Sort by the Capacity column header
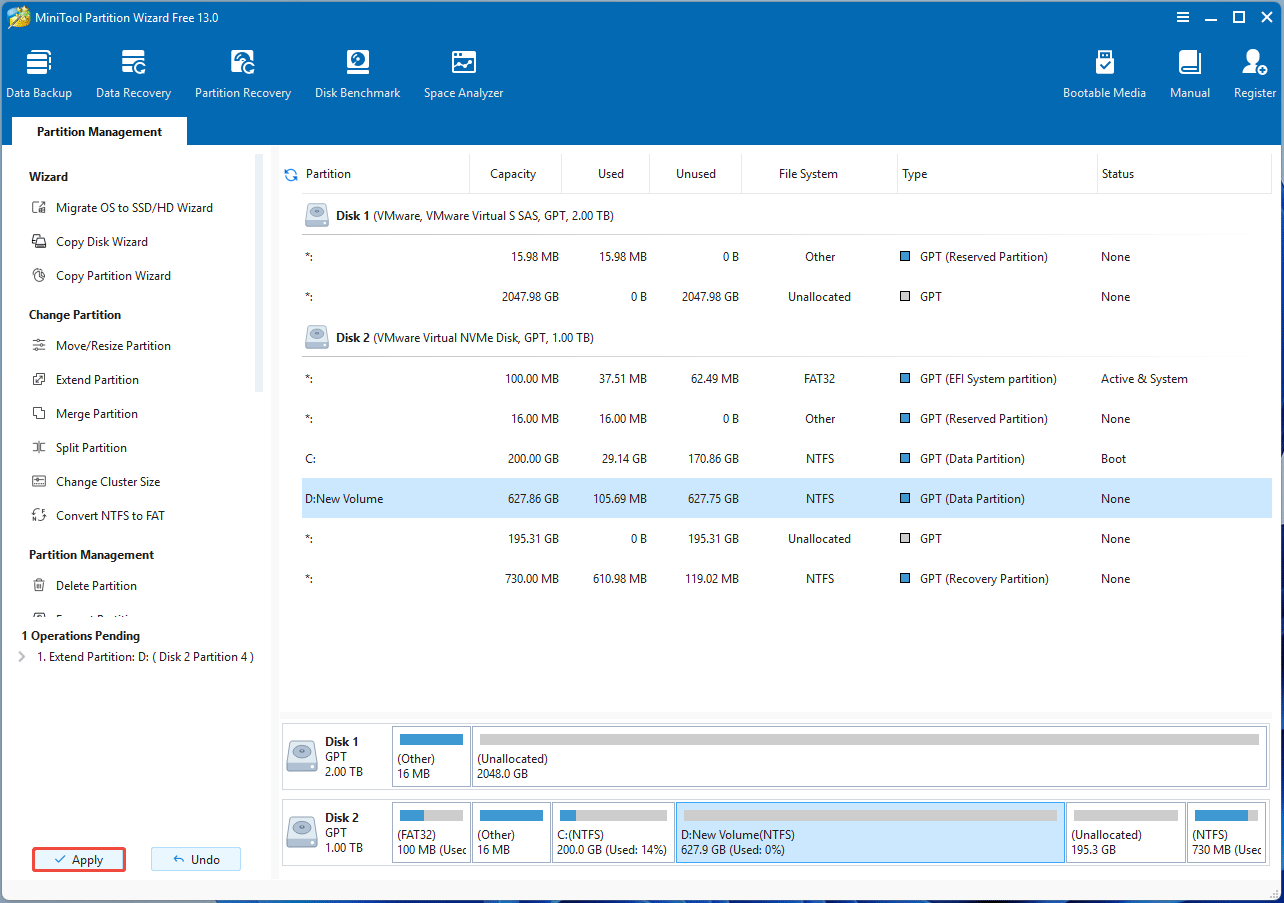This screenshot has height=903, width=1284. click(513, 174)
